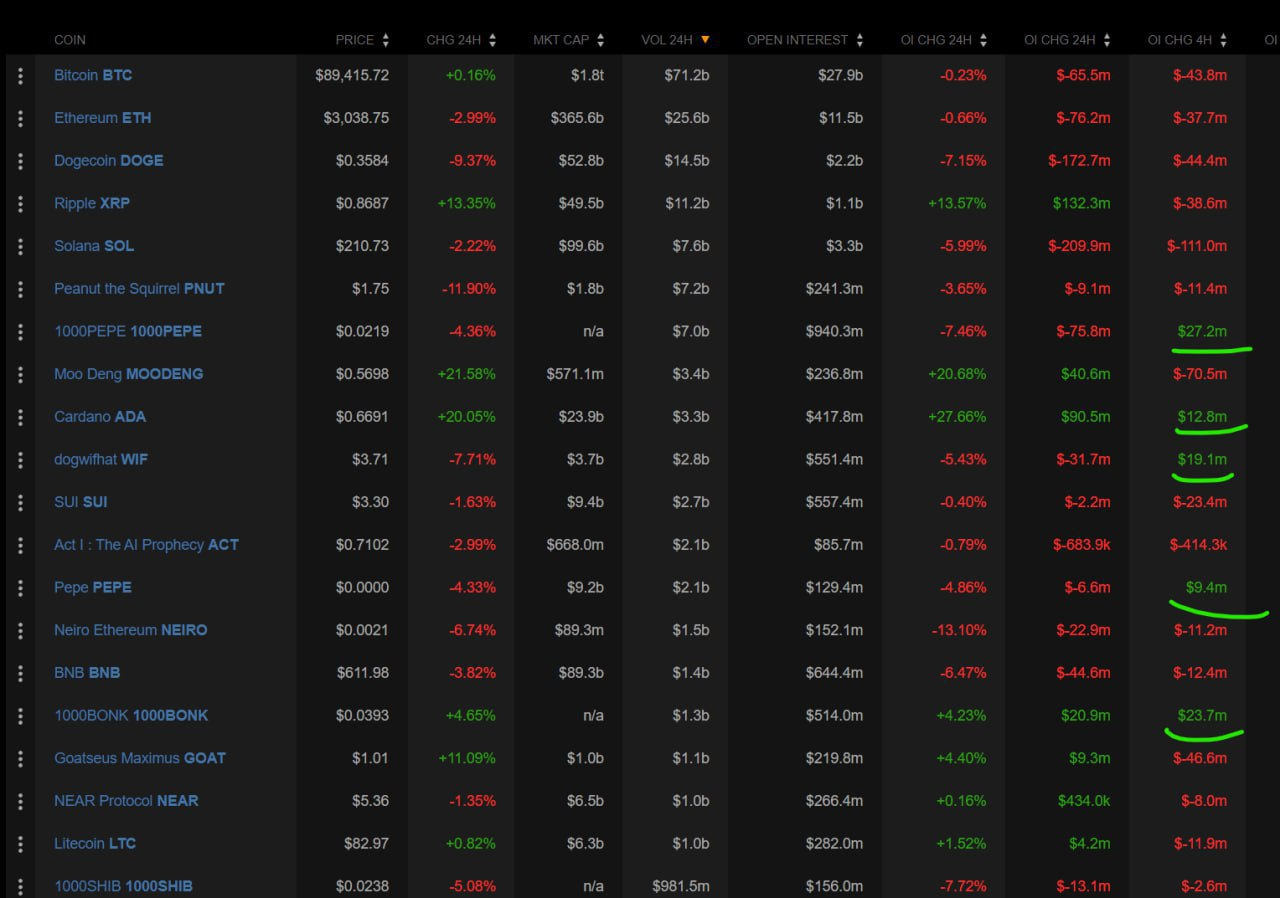Open the NEAR Protocol coin page
Viewport: 1280px width, 898px height.
point(126,801)
